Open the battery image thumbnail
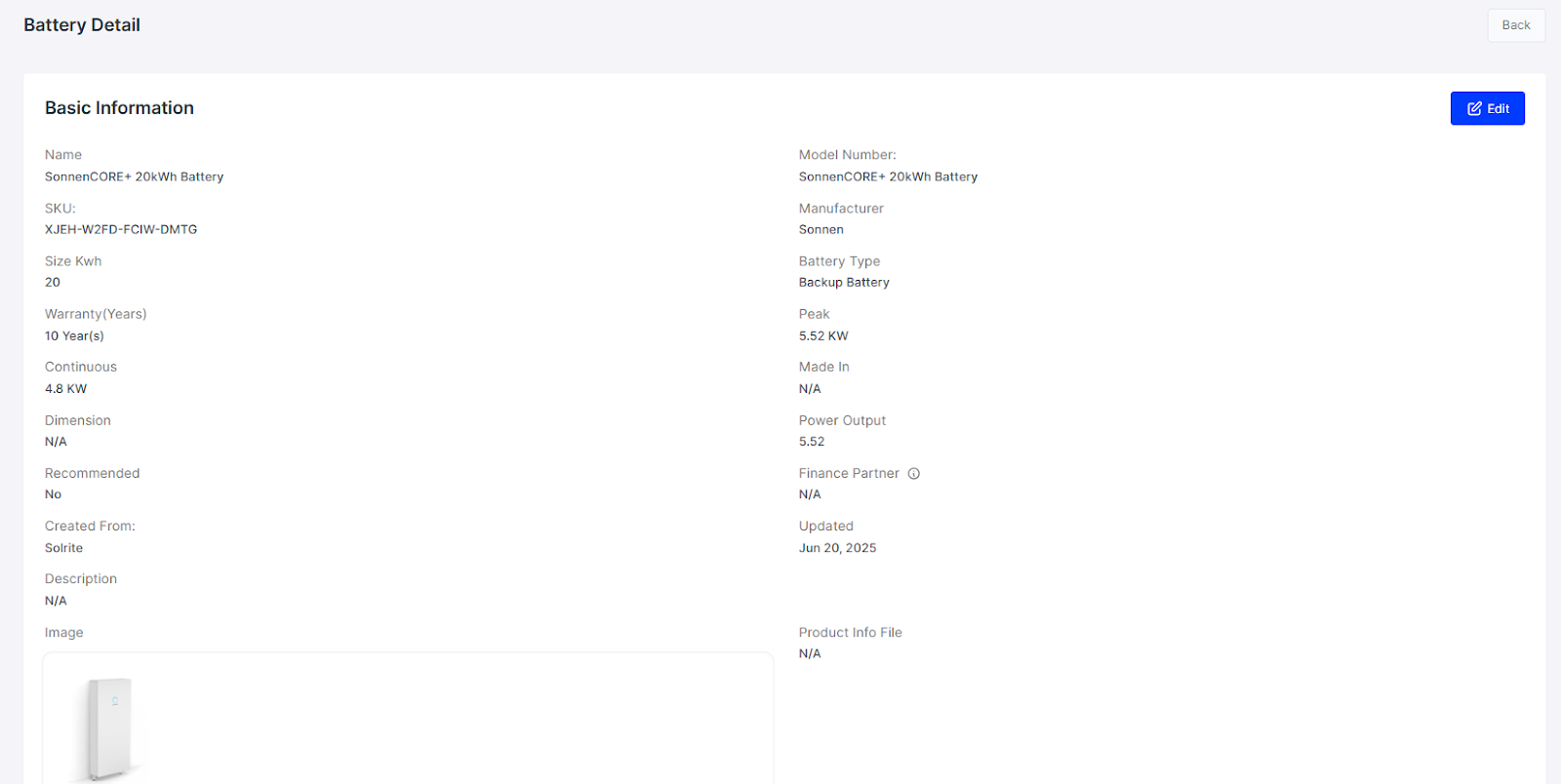The height and width of the screenshot is (784, 1561). pyautogui.click(x=108, y=728)
